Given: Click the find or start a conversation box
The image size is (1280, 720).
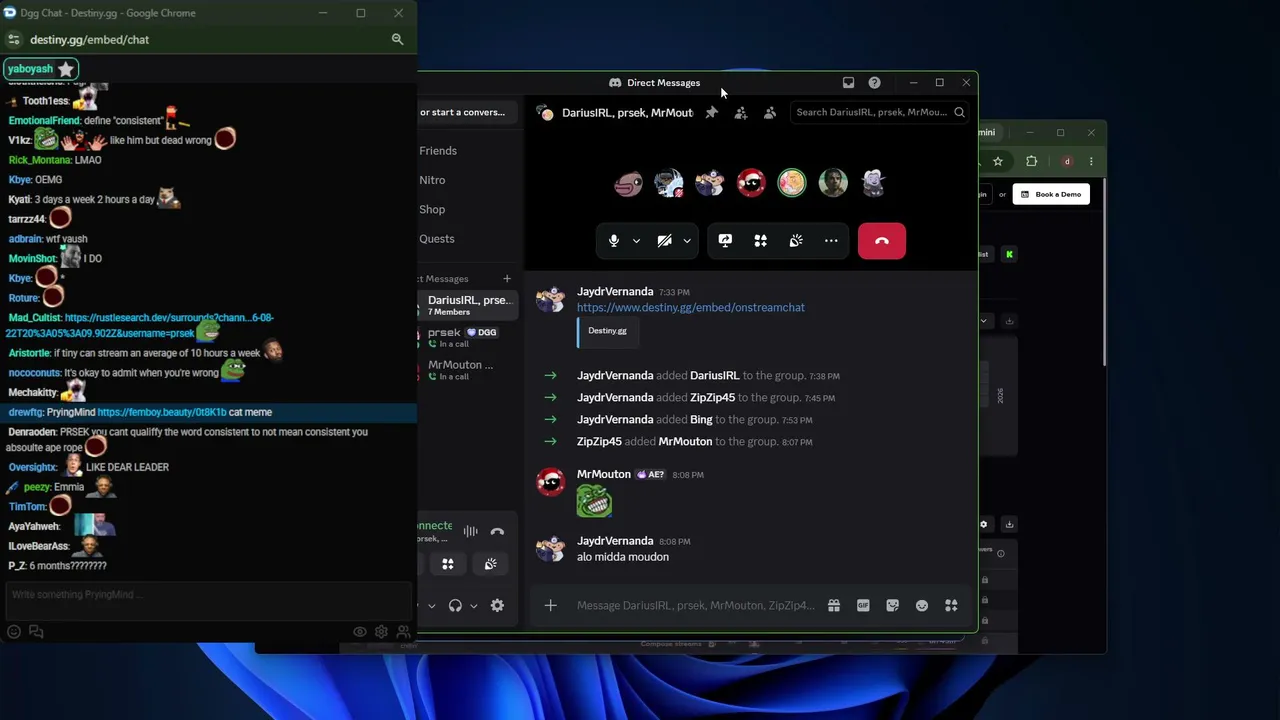Looking at the screenshot, I should pos(466,113).
